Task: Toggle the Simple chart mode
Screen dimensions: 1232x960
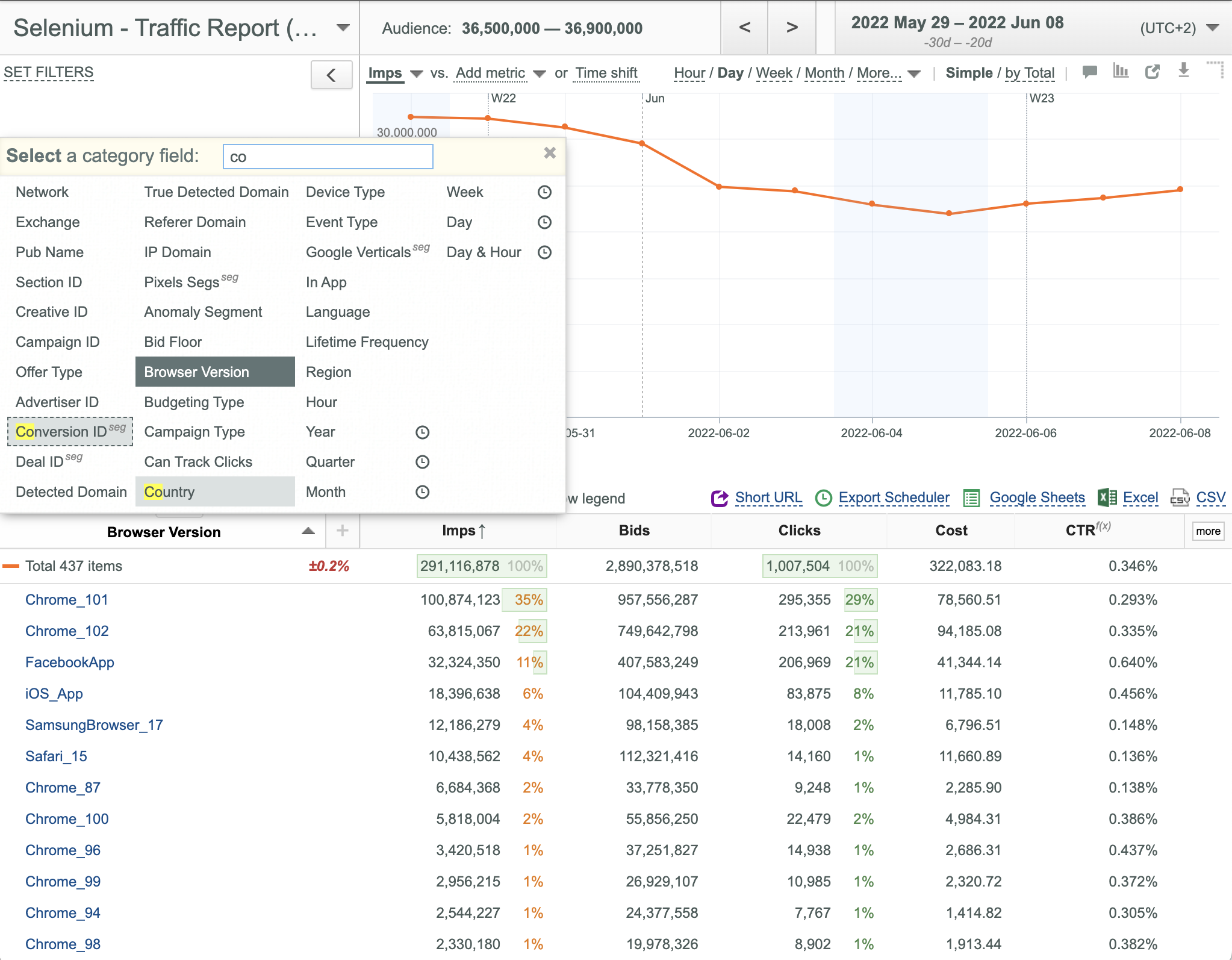Action: (x=969, y=73)
